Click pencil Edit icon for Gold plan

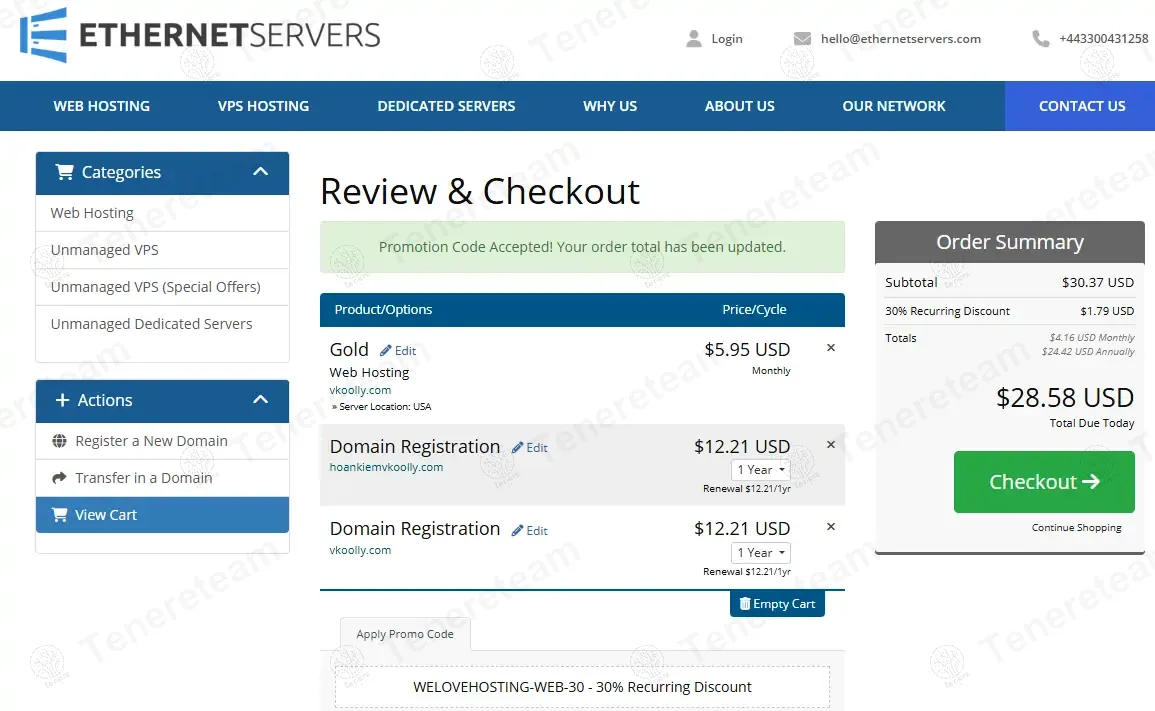click(386, 351)
